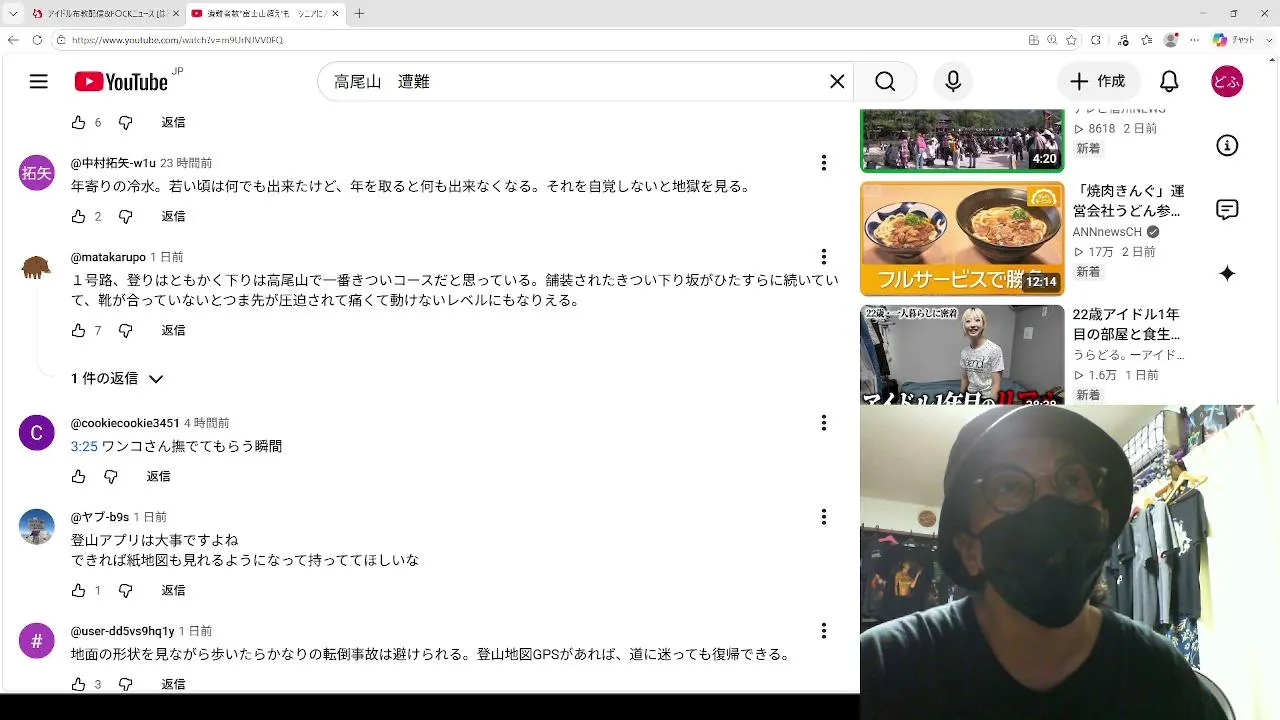Open the @user-dd5vs9hq1y channel link
Screen dimensions: 1280x720
point(123,631)
